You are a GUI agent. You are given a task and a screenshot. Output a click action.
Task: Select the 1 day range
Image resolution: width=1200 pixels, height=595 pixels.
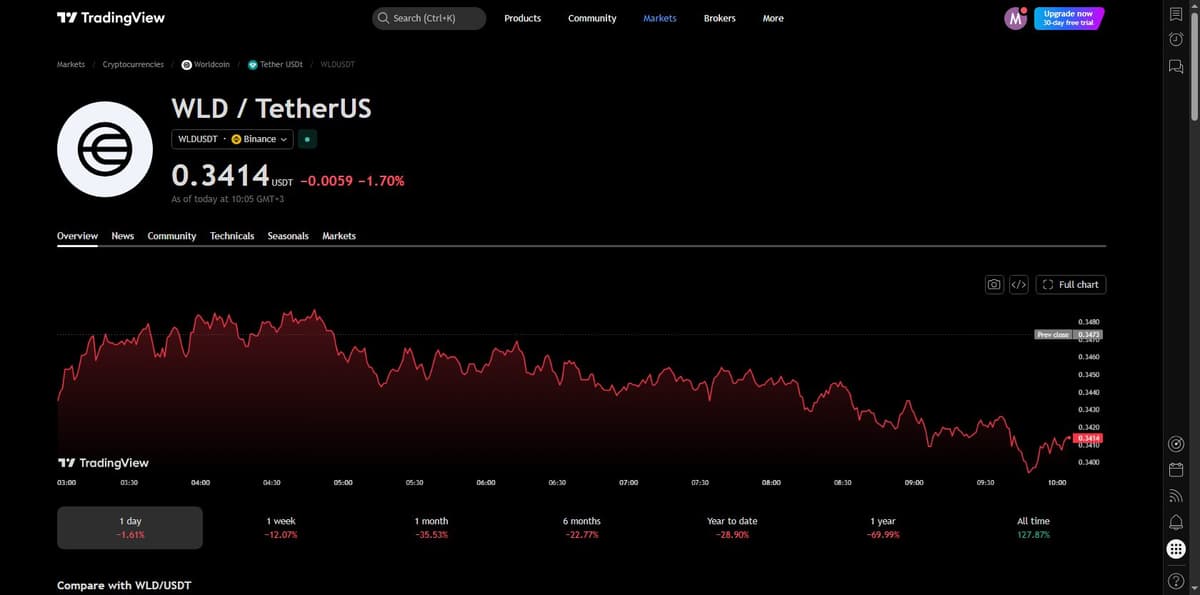coord(130,527)
